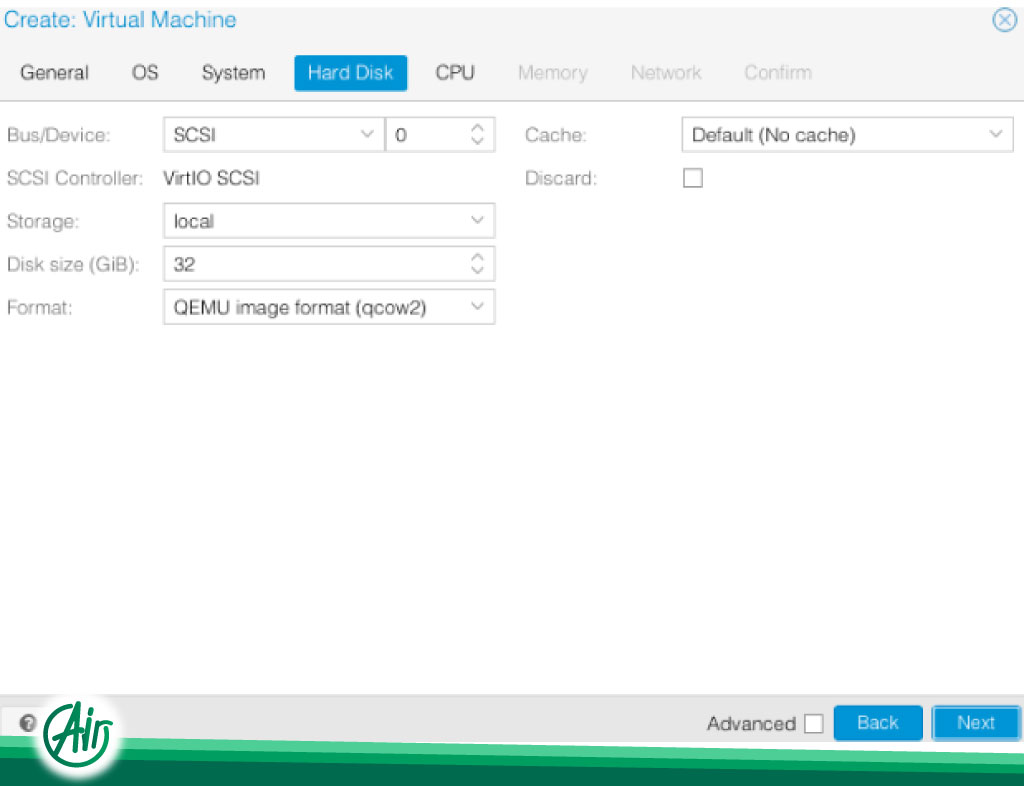Decrease the Disk size value
1024x786 pixels.
(477, 270)
